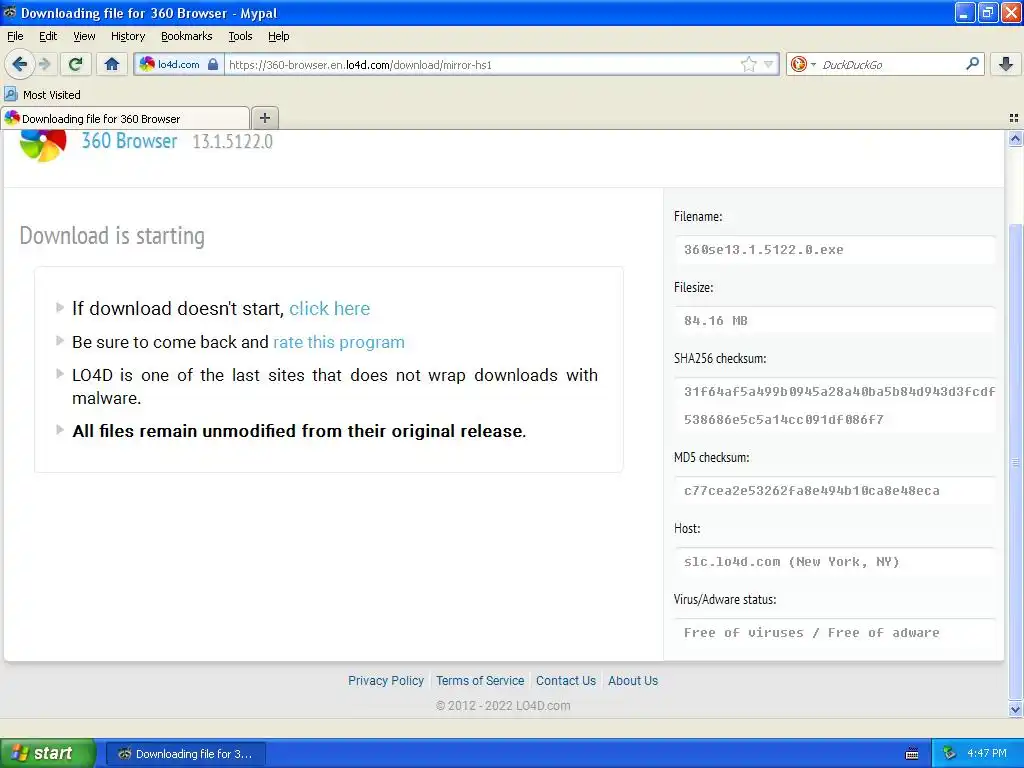Click the page scrollbar down arrow
This screenshot has height=768, width=1024.
tap(1015, 709)
